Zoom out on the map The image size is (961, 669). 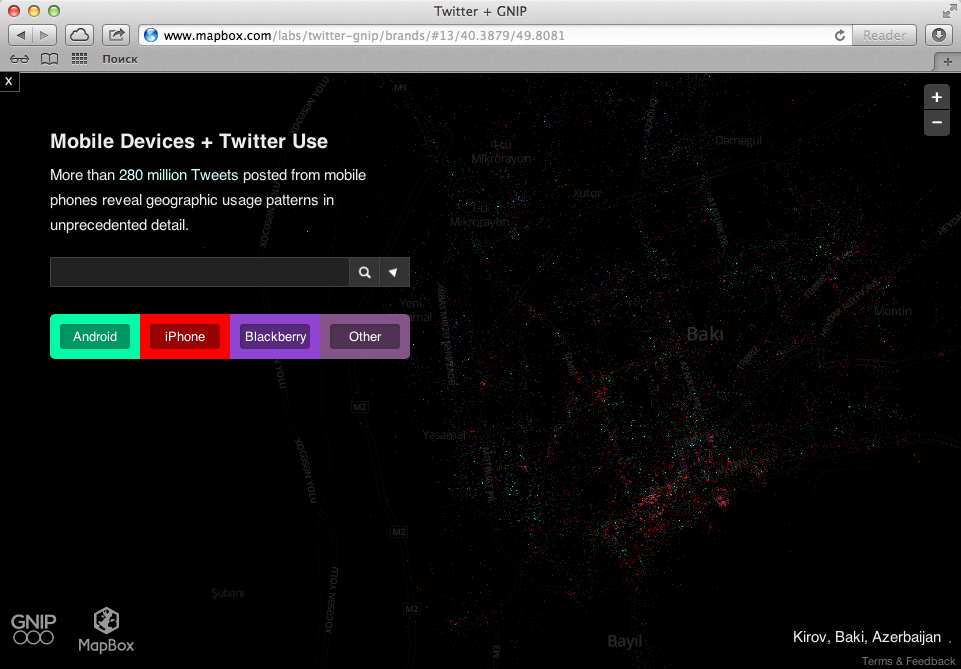tap(936, 123)
